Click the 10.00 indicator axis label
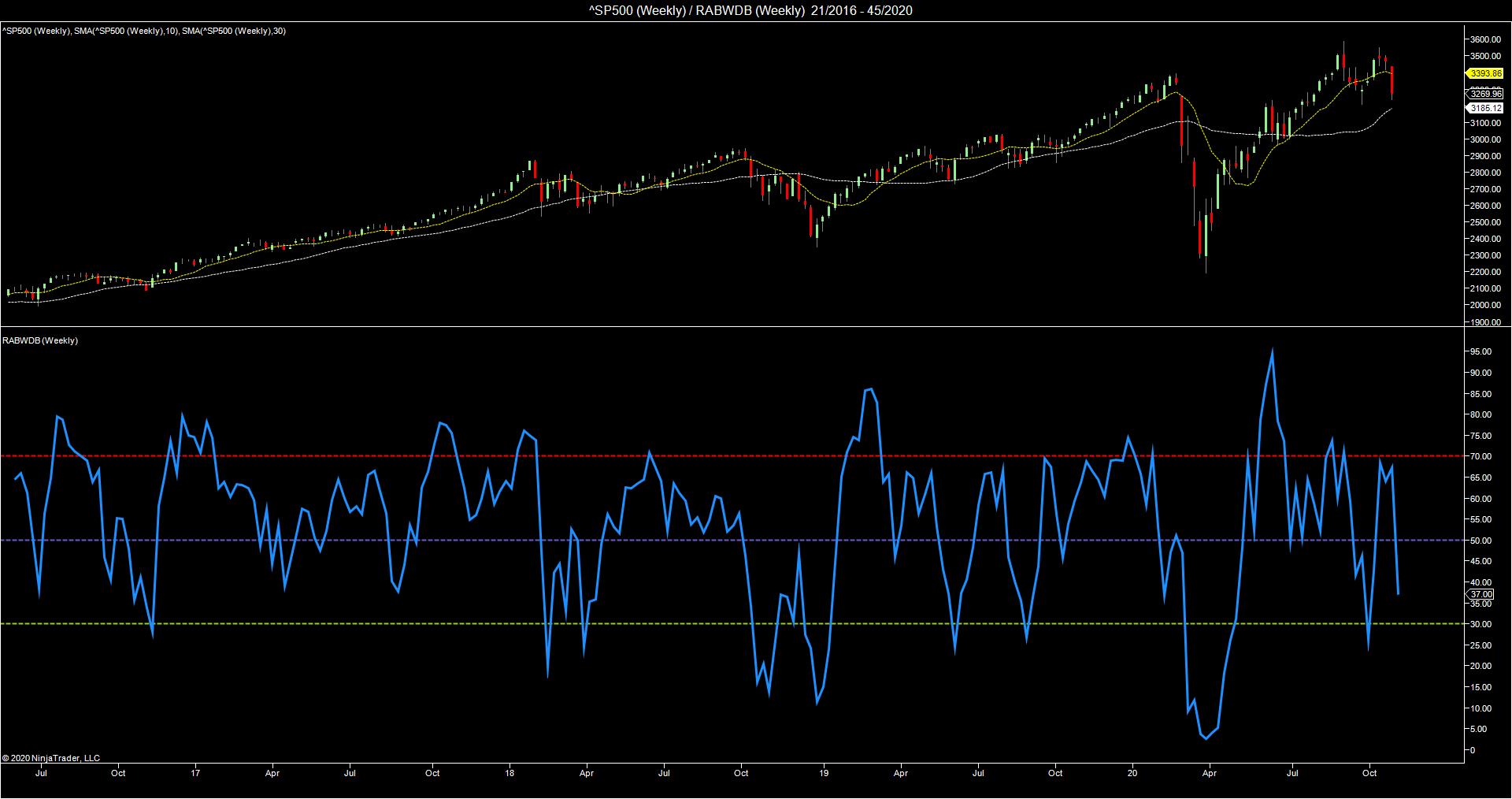Viewport: 1512px width, 799px height. click(1480, 708)
